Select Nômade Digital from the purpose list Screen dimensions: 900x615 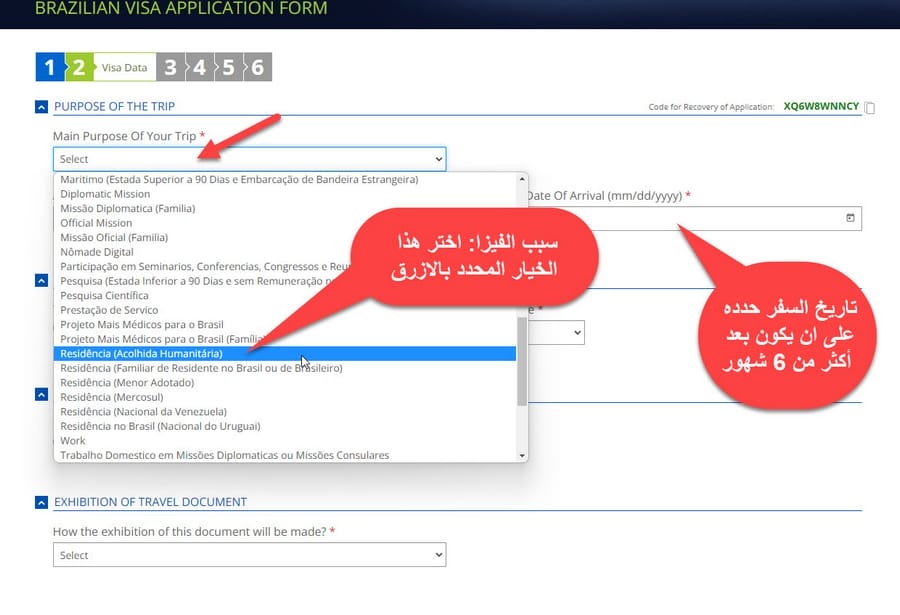[x=99, y=252]
